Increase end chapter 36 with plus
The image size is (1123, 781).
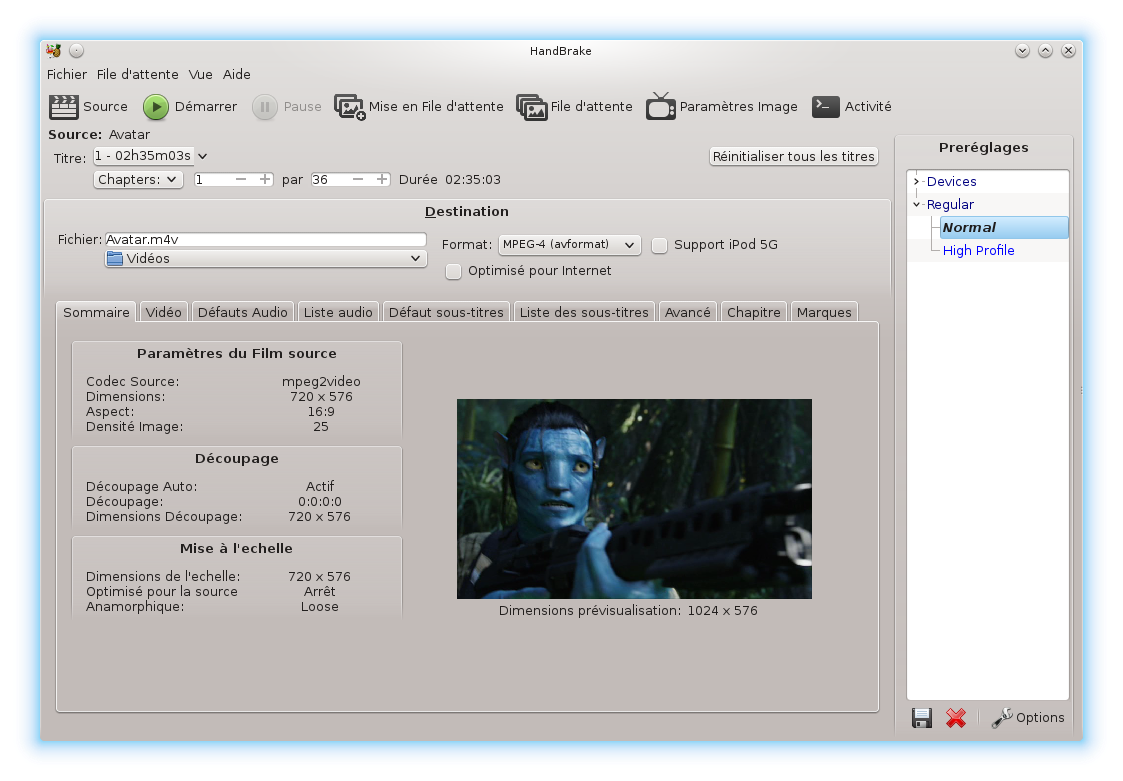382,179
